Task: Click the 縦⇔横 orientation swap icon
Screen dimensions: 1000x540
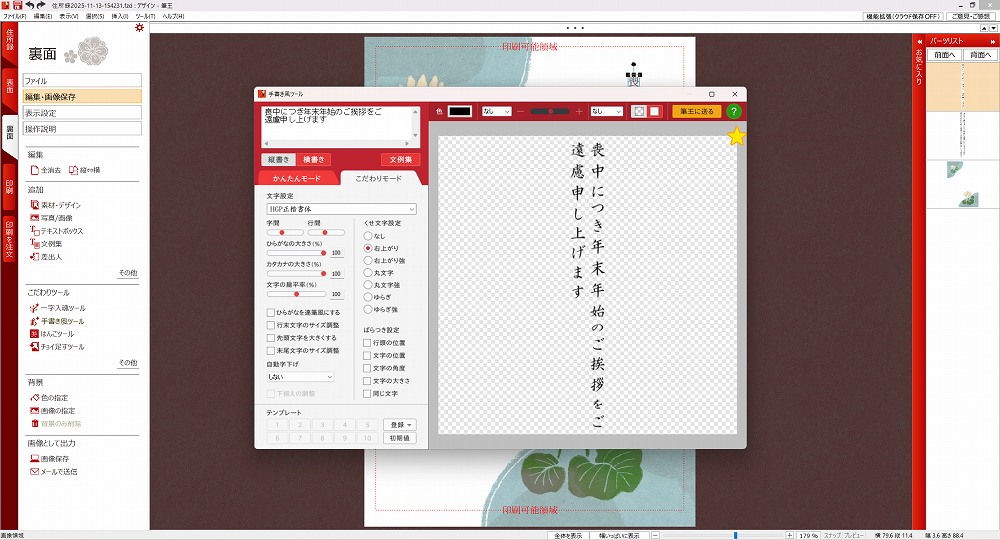Action: pyautogui.click(x=73, y=170)
